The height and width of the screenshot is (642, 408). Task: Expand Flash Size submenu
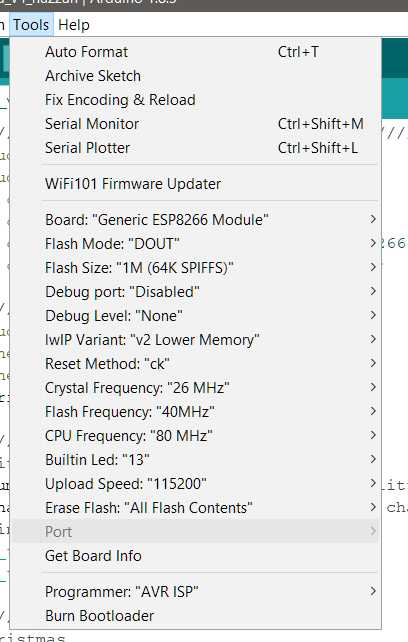[195, 268]
